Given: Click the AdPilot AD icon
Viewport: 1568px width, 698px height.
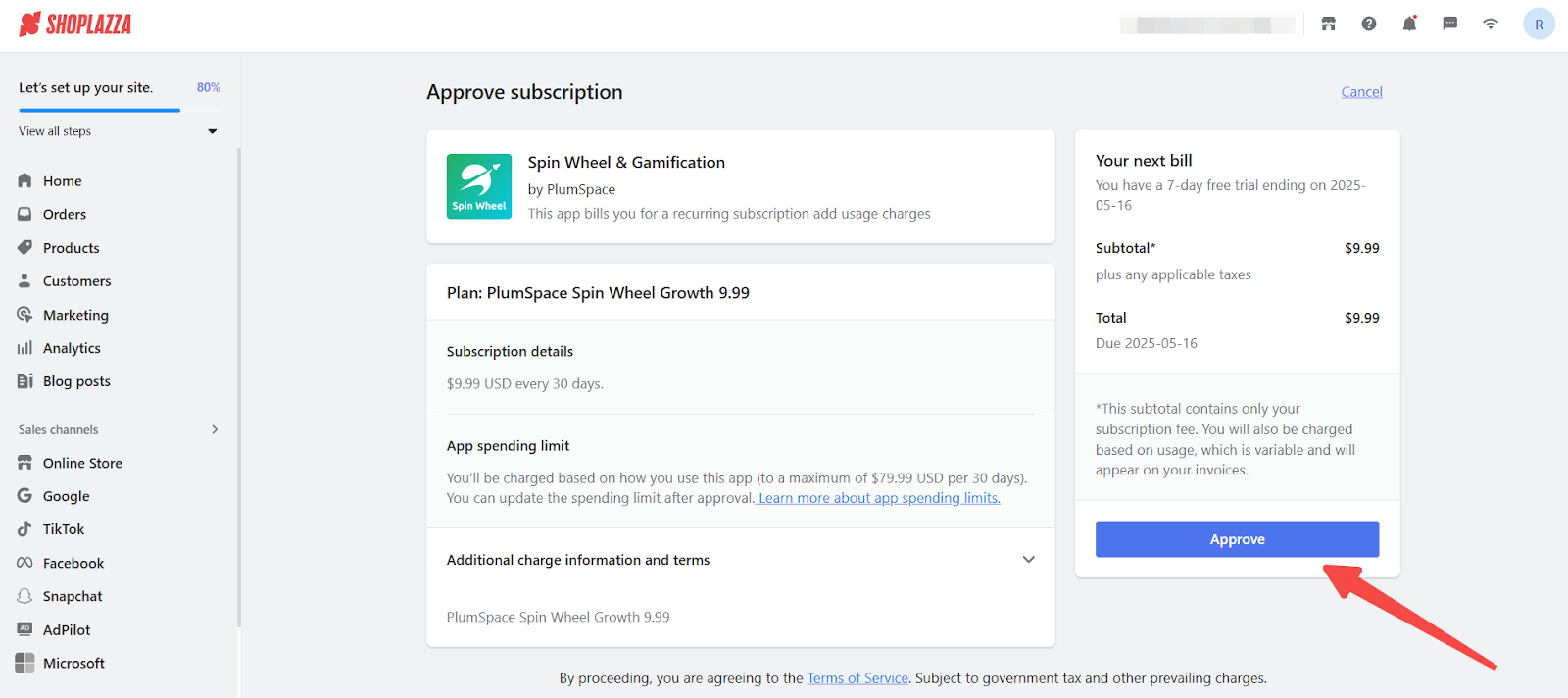Looking at the screenshot, I should [x=25, y=629].
